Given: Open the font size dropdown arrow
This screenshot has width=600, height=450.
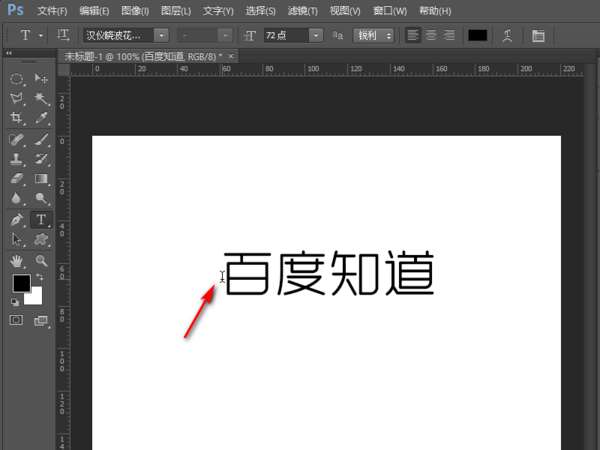Looking at the screenshot, I should coord(316,36).
